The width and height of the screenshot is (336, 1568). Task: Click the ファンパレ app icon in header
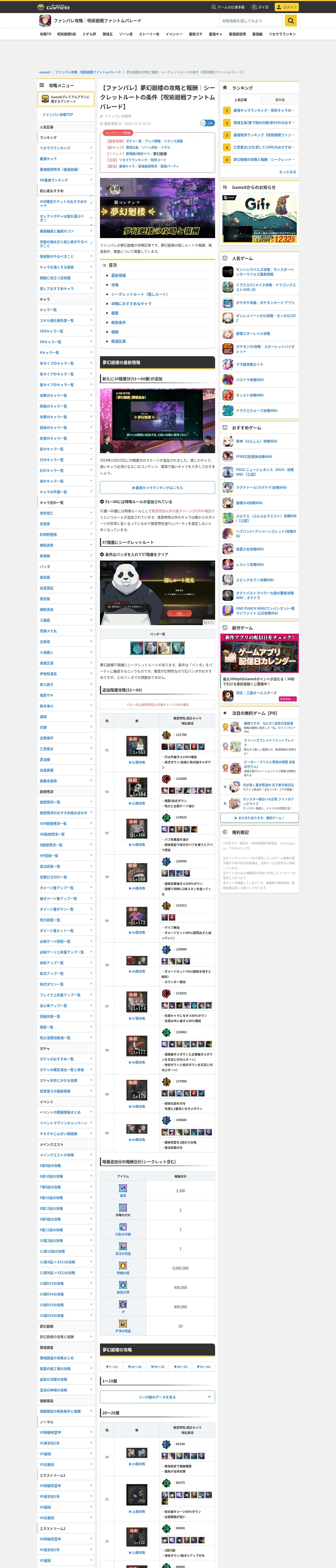pyautogui.click(x=45, y=21)
